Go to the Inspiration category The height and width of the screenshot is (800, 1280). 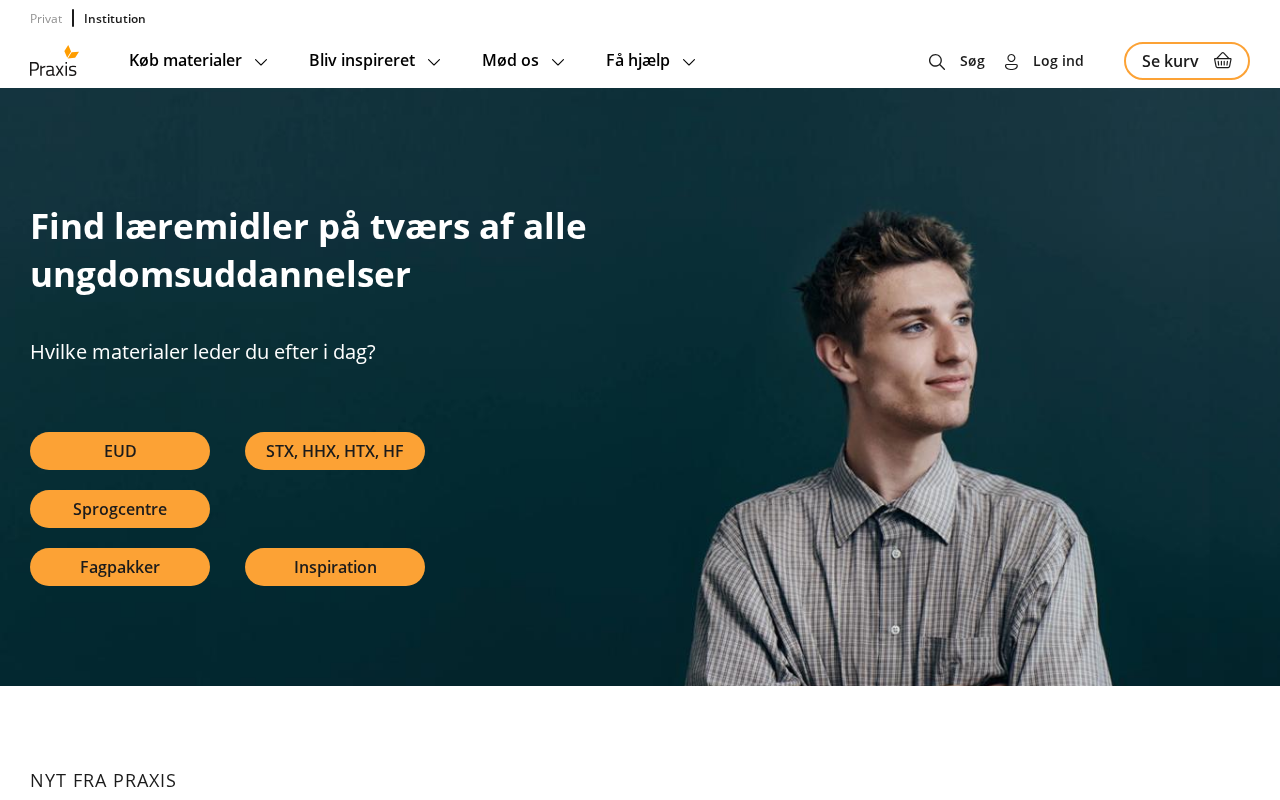(335, 567)
